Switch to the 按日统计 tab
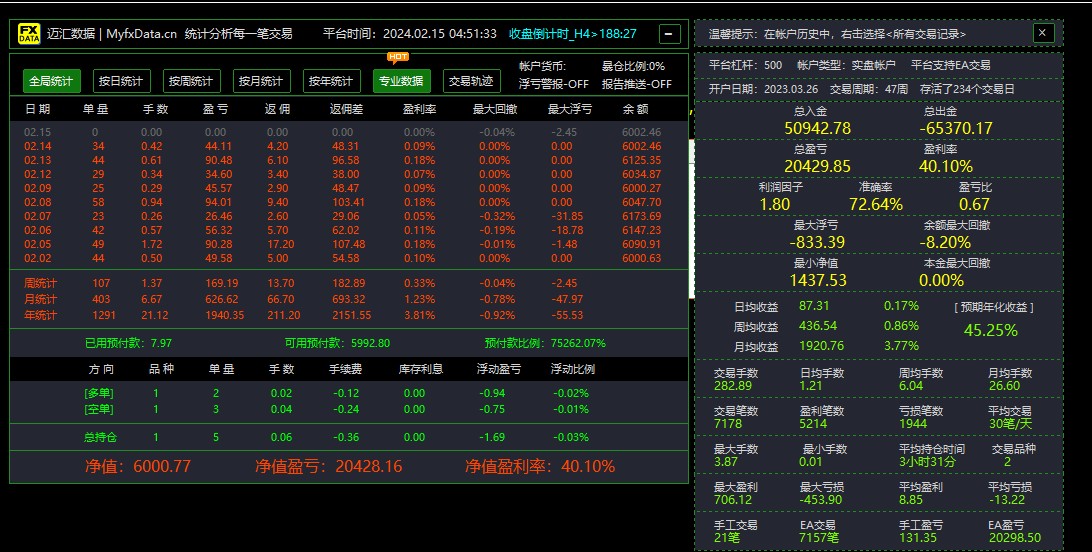 tap(121, 81)
